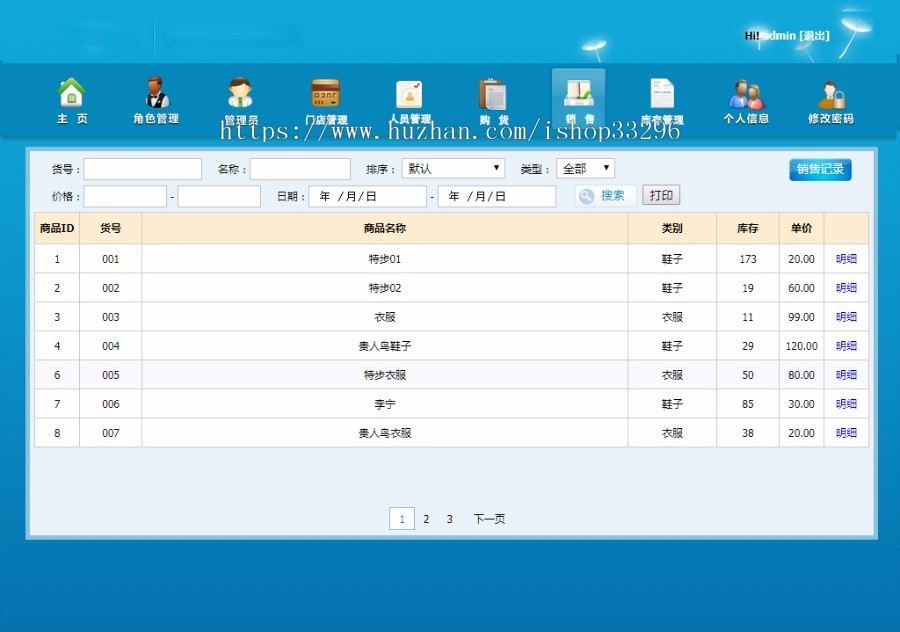Select the 购货 purchasing icon
Viewport: 900px width, 632px height.
[x=493, y=98]
